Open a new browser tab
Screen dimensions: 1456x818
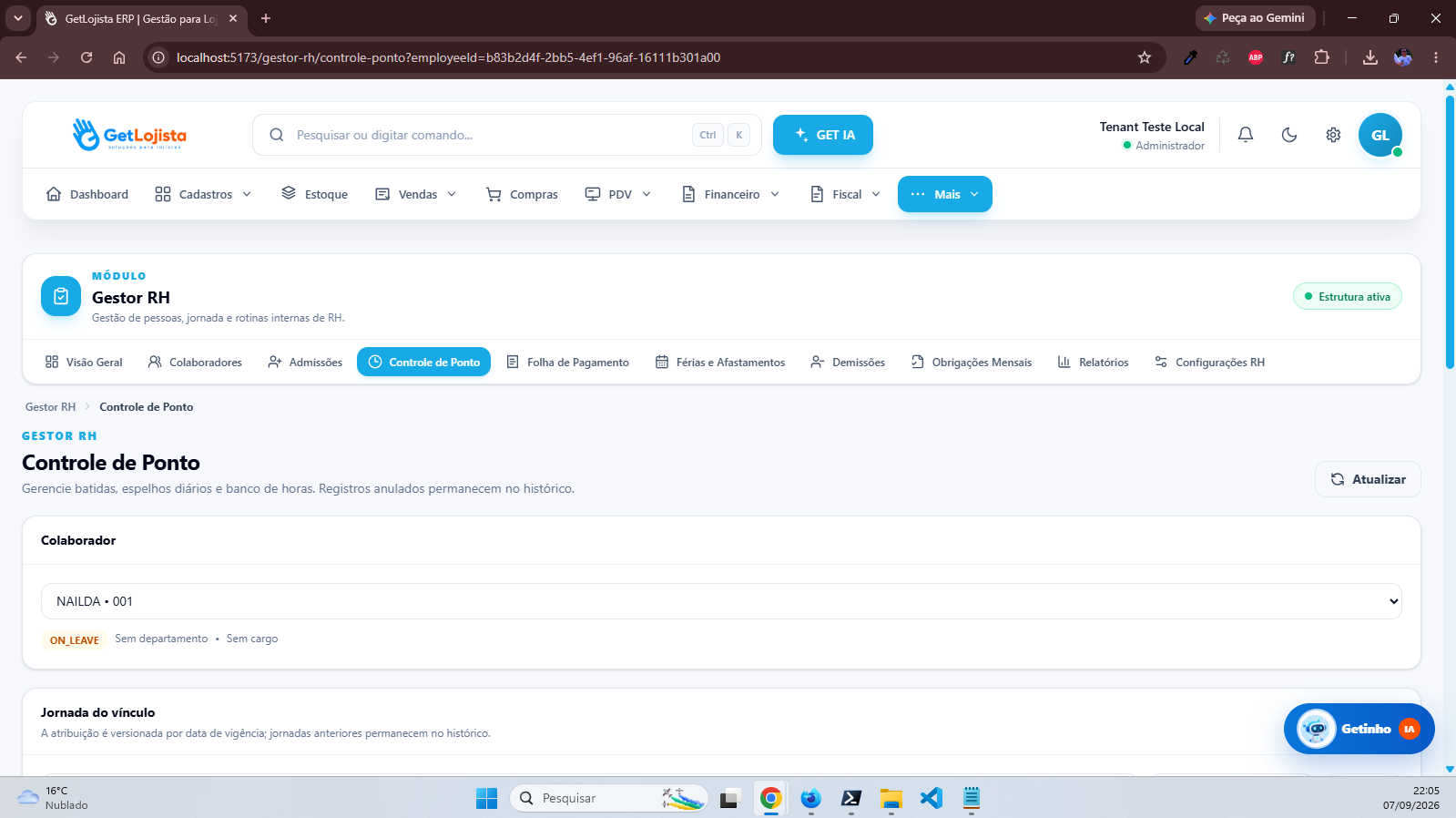(x=266, y=18)
